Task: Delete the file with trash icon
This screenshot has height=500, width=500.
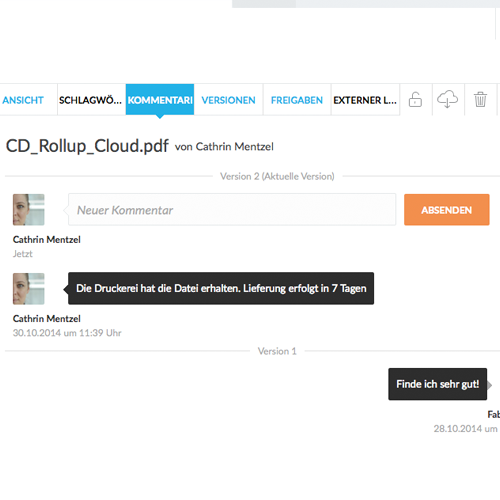Action: point(480,99)
